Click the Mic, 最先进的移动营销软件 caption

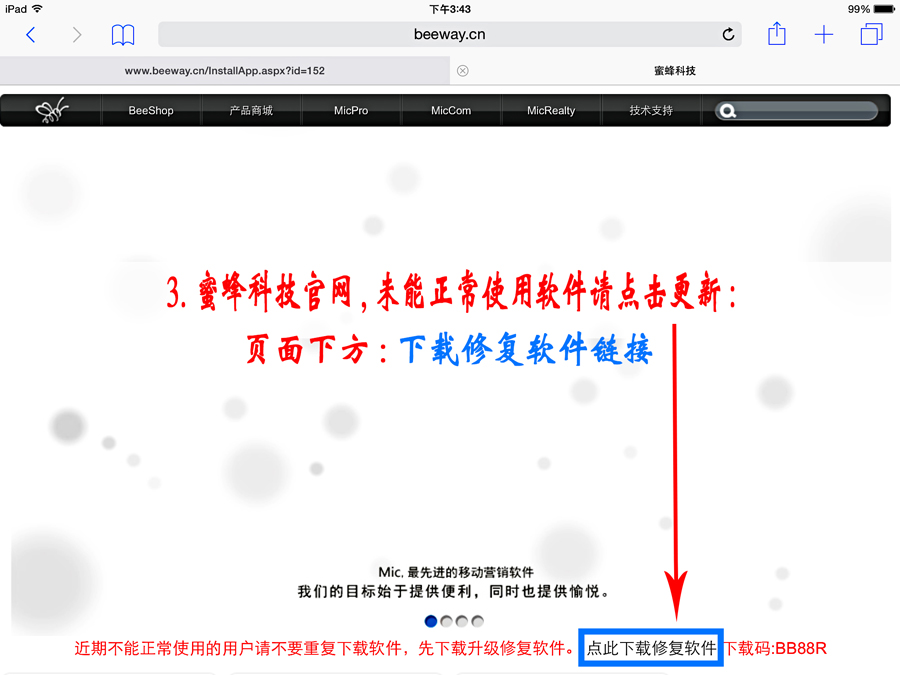coord(456,572)
